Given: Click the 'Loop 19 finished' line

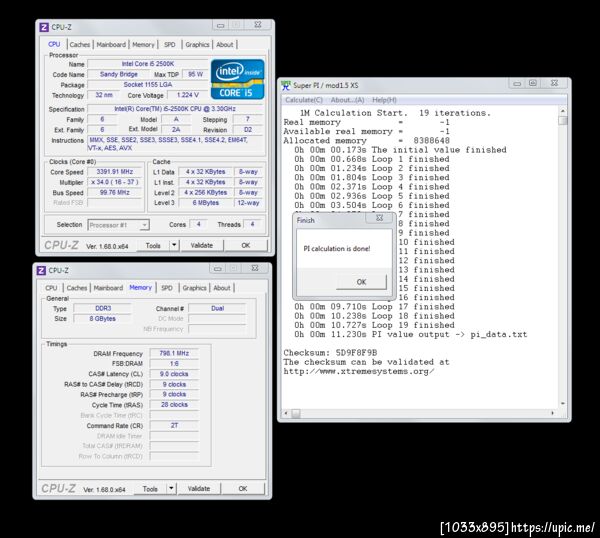Looking at the screenshot, I should tap(374, 325).
